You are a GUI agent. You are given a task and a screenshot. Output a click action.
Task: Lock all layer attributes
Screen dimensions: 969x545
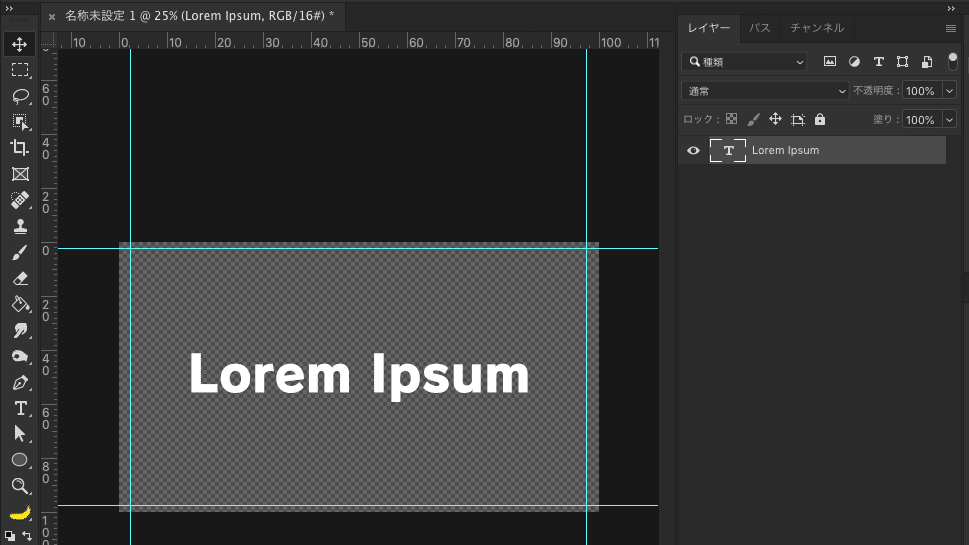[819, 119]
